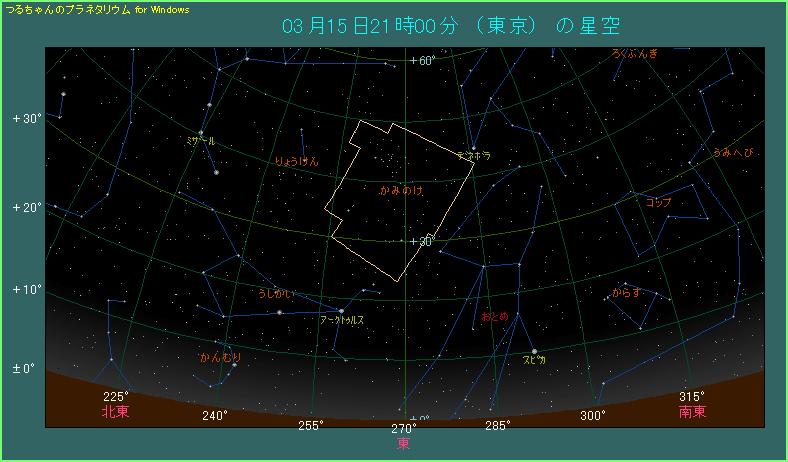Screen dimensions: 788x462
Task: Click the コップ (Crater) constellation label
Action: click(658, 202)
